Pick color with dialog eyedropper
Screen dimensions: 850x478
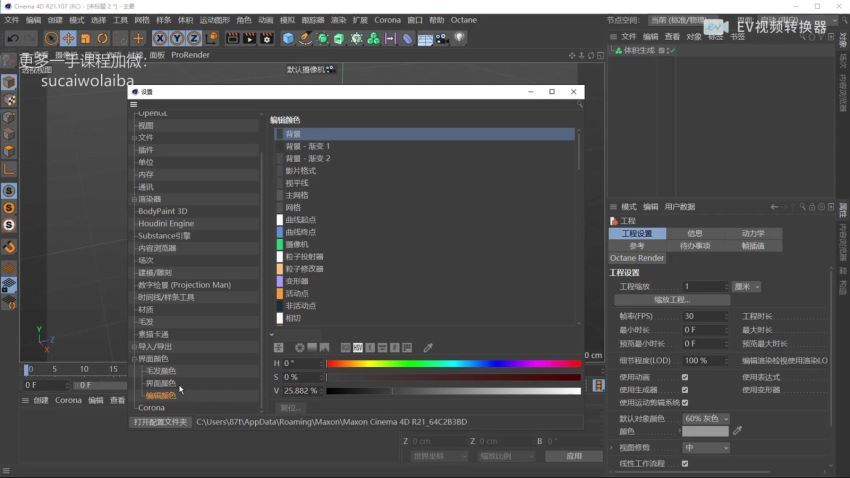point(428,347)
